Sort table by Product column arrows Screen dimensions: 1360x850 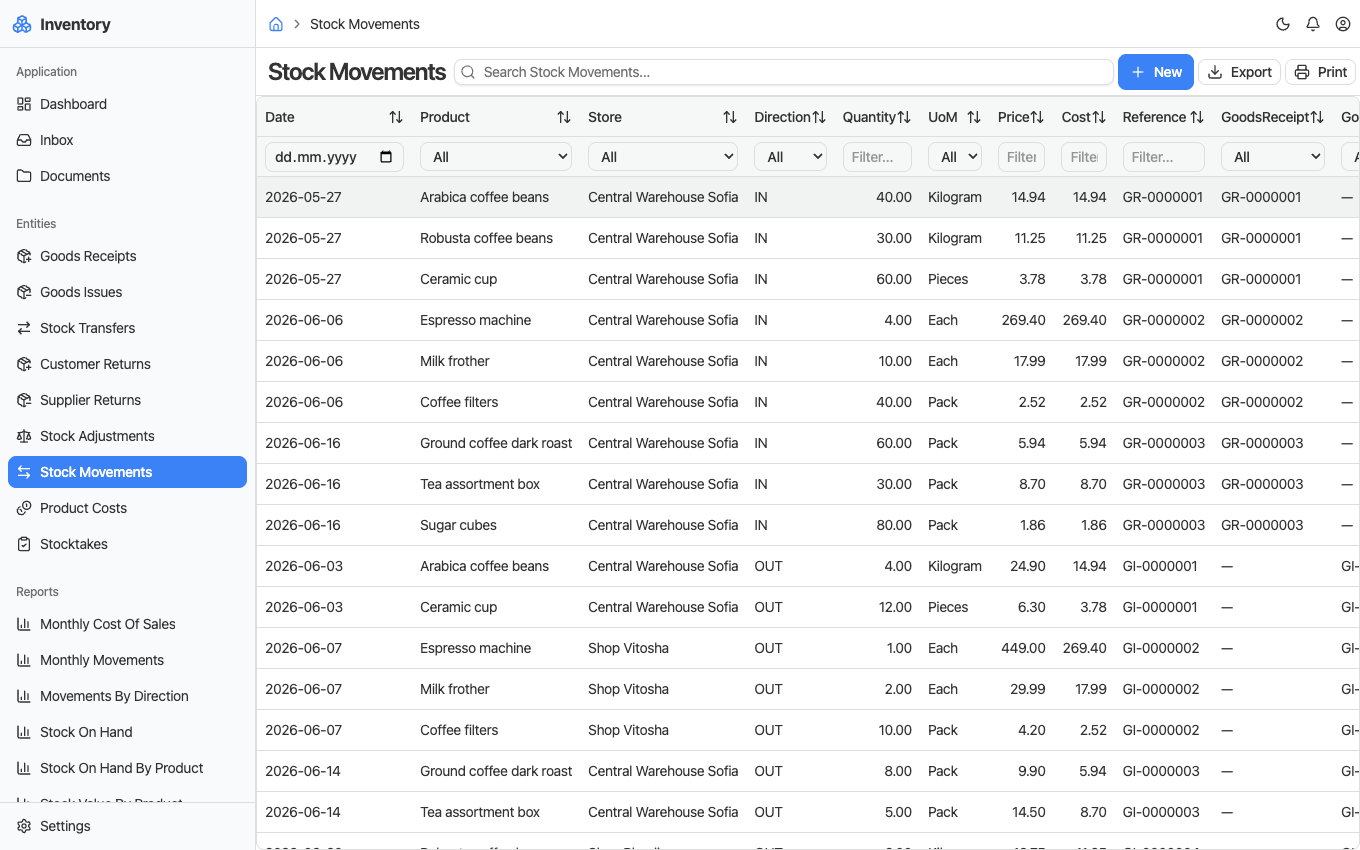point(564,117)
